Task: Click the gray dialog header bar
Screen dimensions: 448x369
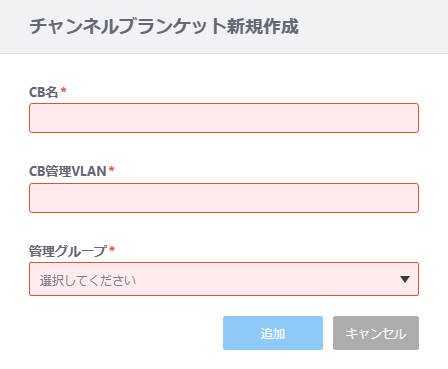Action: coord(224,27)
